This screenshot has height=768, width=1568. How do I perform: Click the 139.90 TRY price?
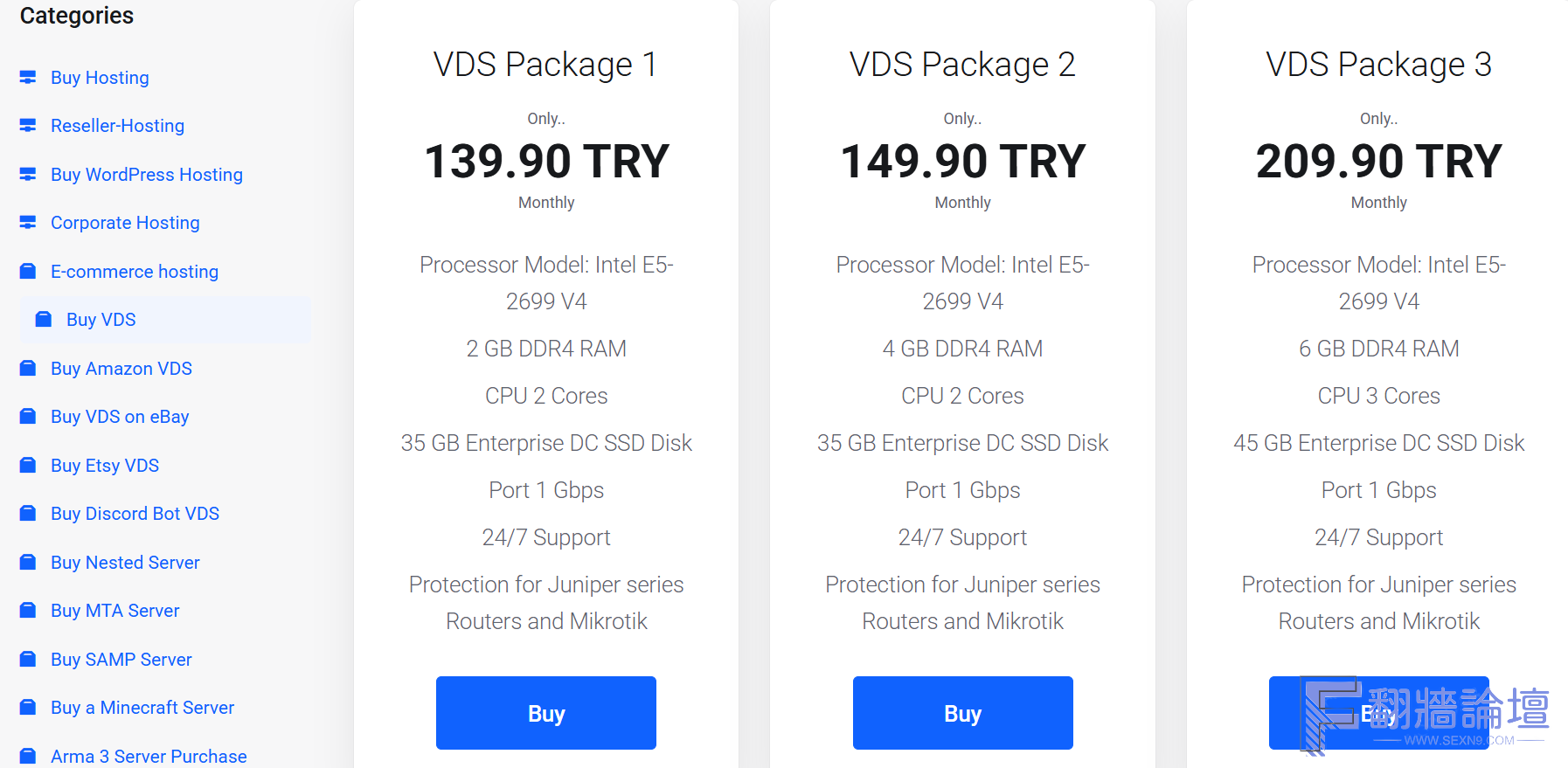pos(546,162)
